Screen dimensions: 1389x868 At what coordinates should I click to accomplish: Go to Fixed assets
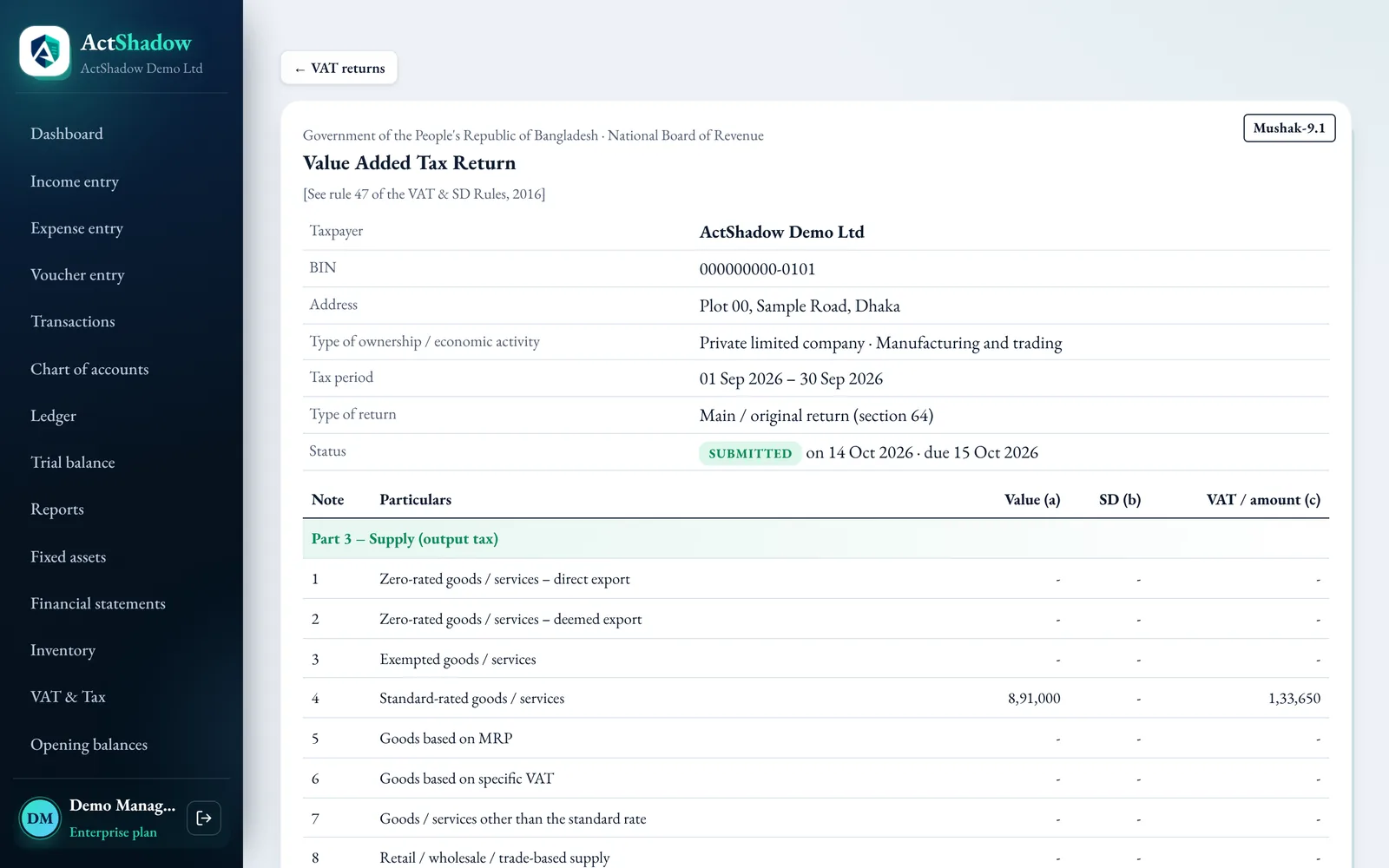pos(69,556)
